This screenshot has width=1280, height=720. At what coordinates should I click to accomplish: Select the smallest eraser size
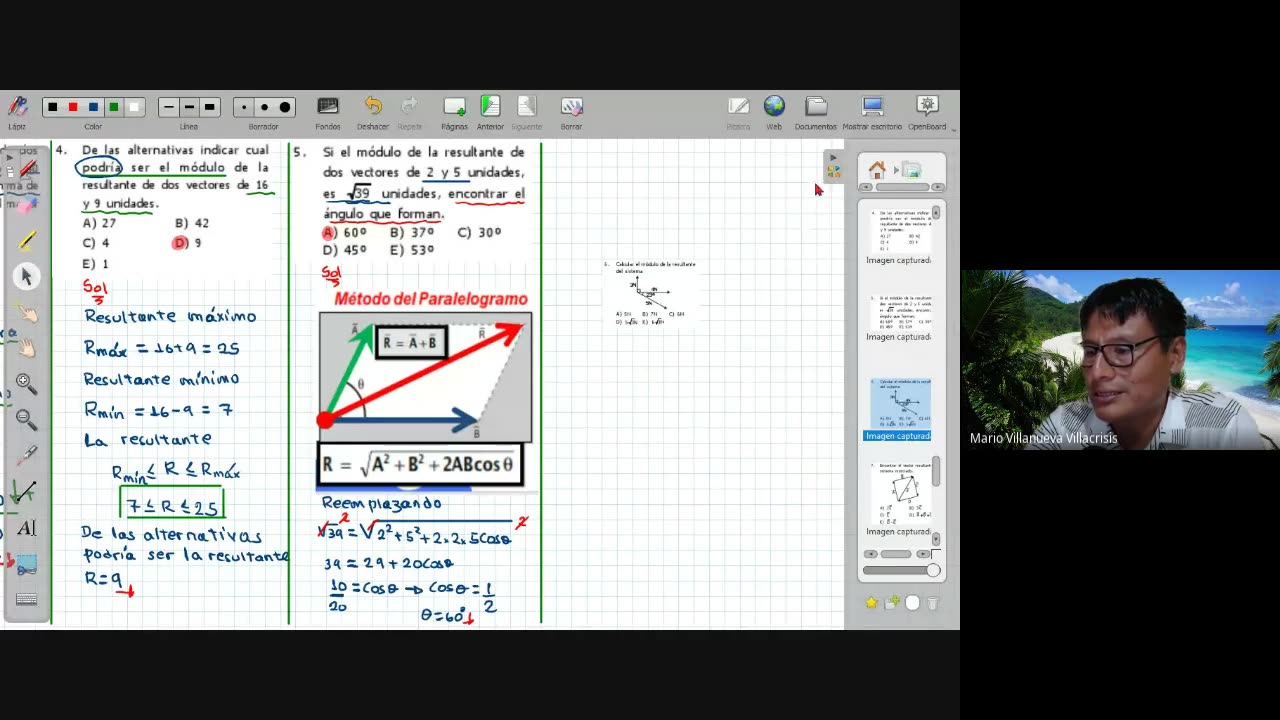tap(244, 107)
